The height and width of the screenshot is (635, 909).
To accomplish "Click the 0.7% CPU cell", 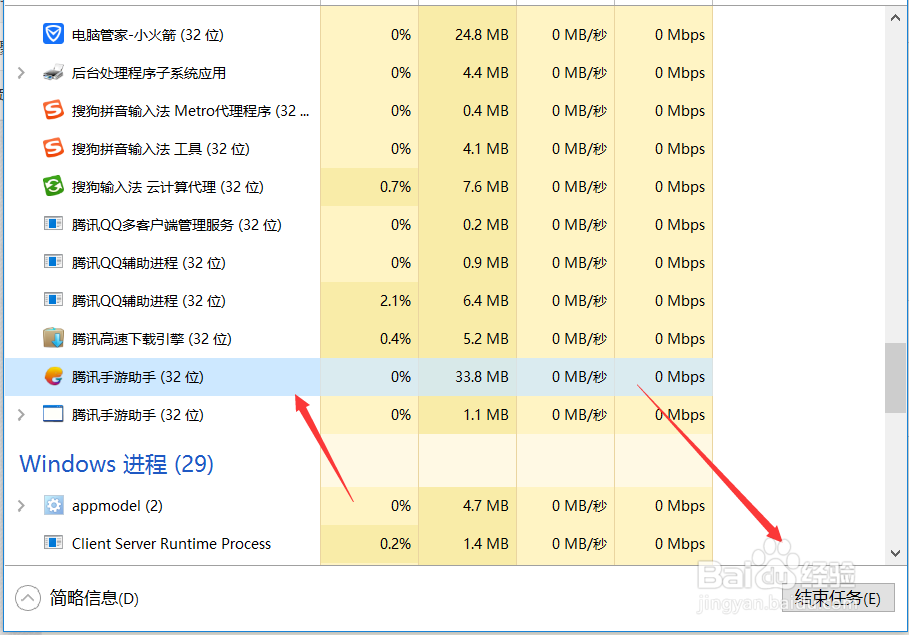I will [x=369, y=187].
